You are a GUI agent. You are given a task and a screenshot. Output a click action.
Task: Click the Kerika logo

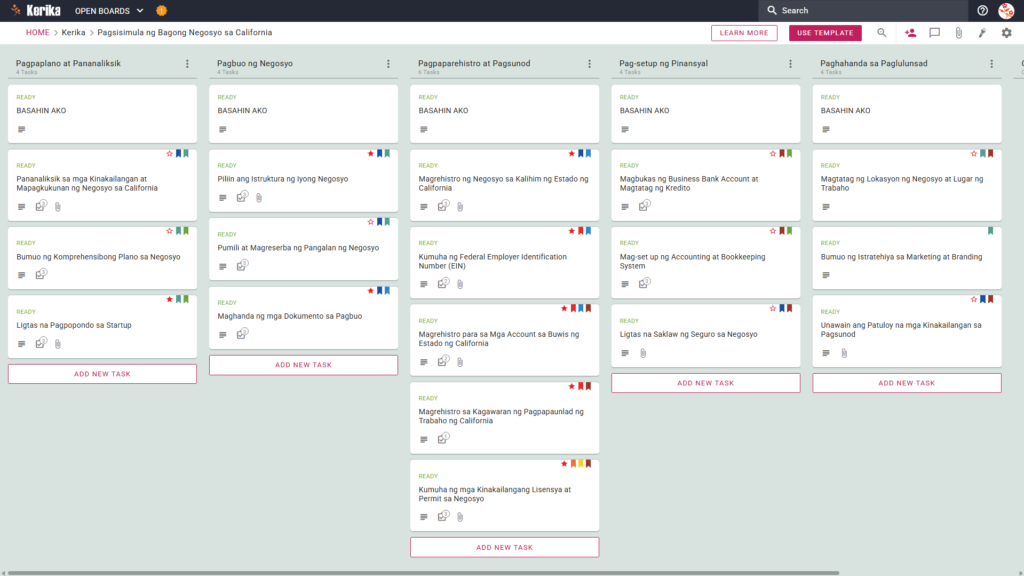coord(37,10)
